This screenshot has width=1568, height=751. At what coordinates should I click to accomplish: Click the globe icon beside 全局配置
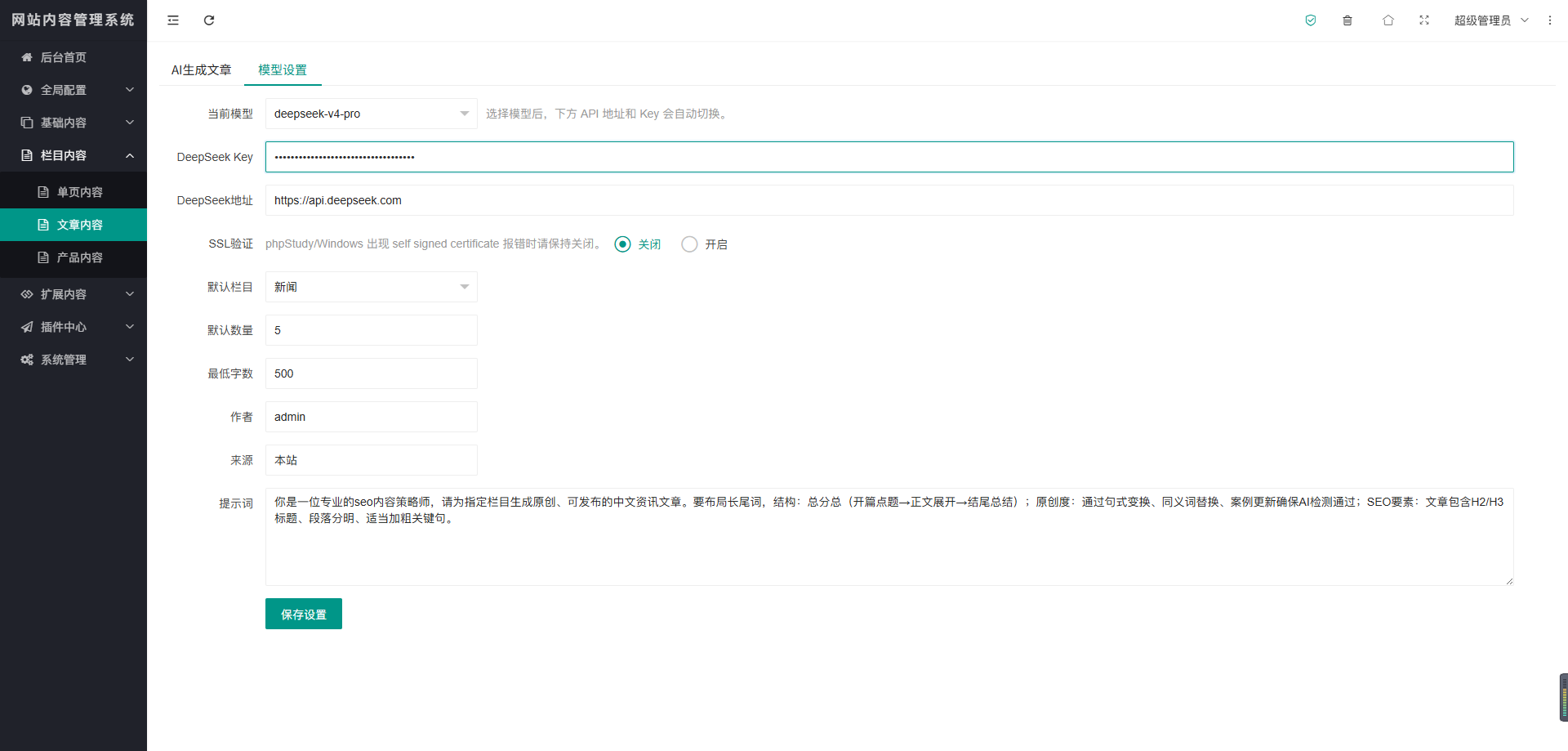point(27,90)
